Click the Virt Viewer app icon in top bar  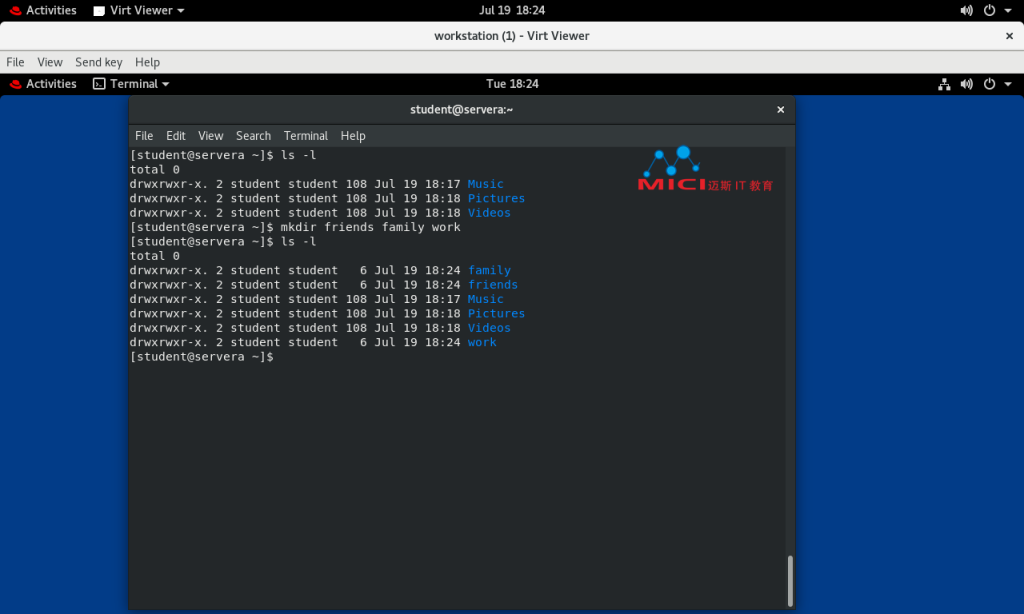(x=99, y=10)
